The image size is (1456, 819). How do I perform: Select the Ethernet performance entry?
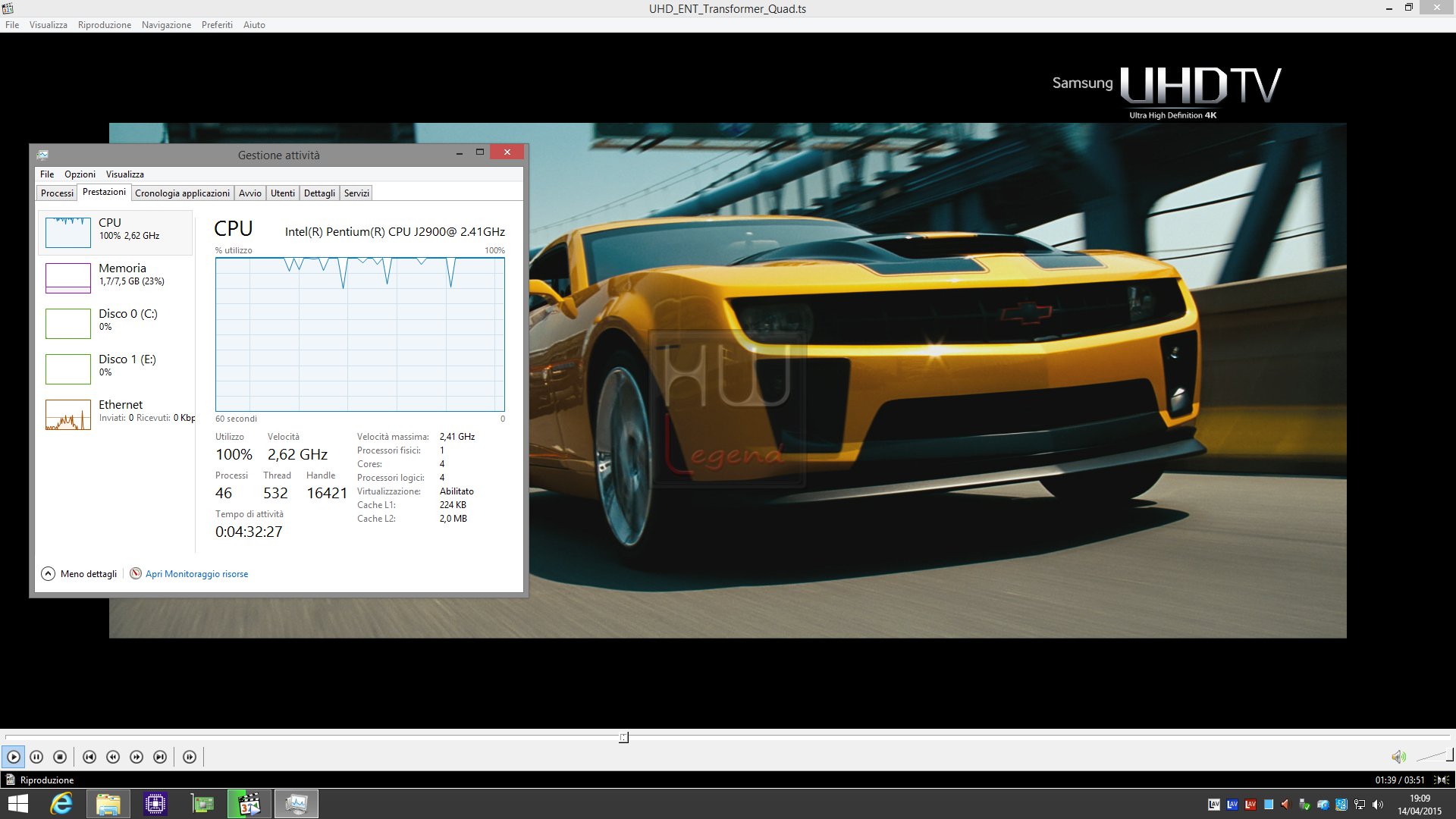coord(115,414)
